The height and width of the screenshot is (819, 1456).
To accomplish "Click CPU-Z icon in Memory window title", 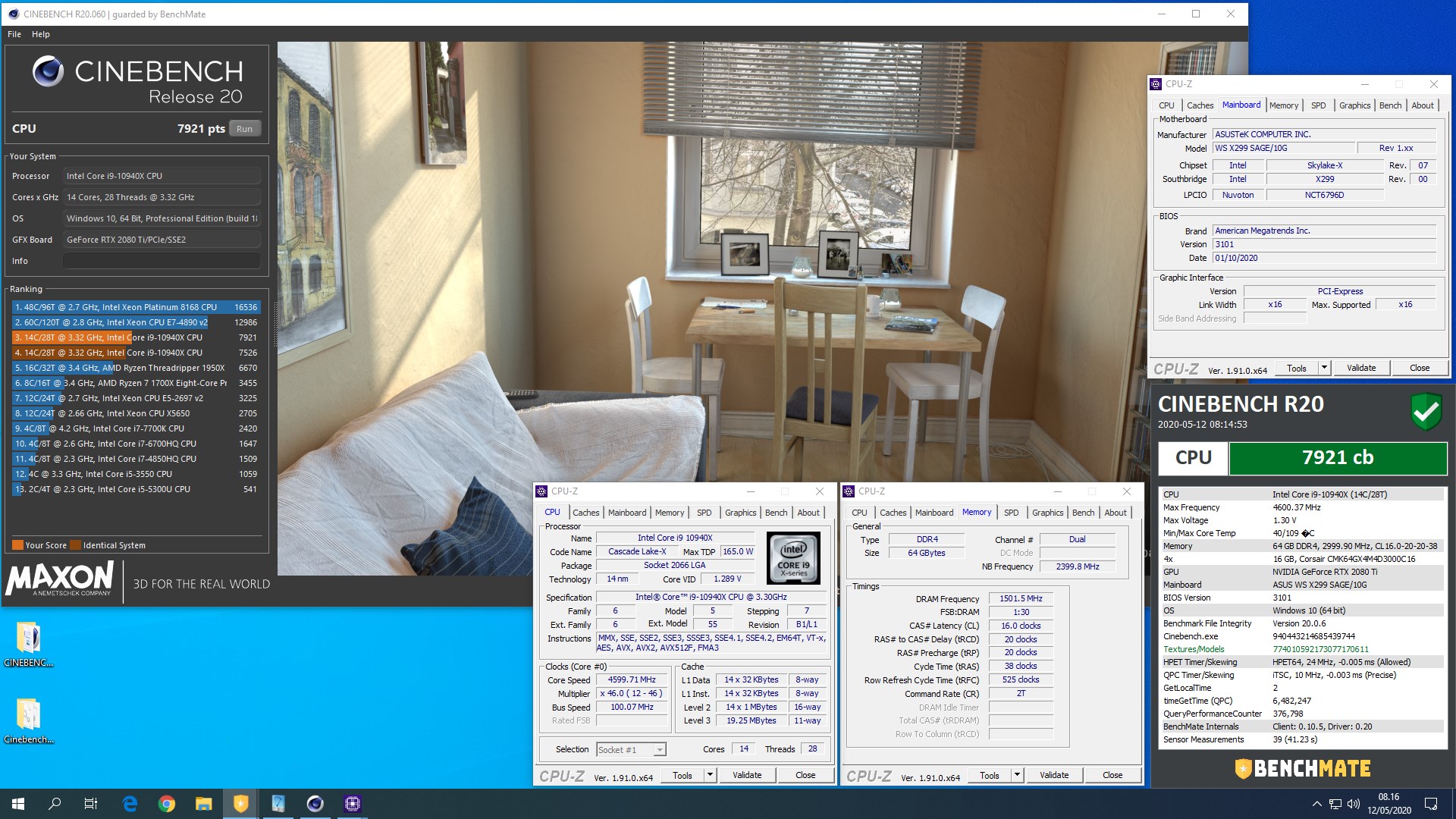I will click(849, 491).
